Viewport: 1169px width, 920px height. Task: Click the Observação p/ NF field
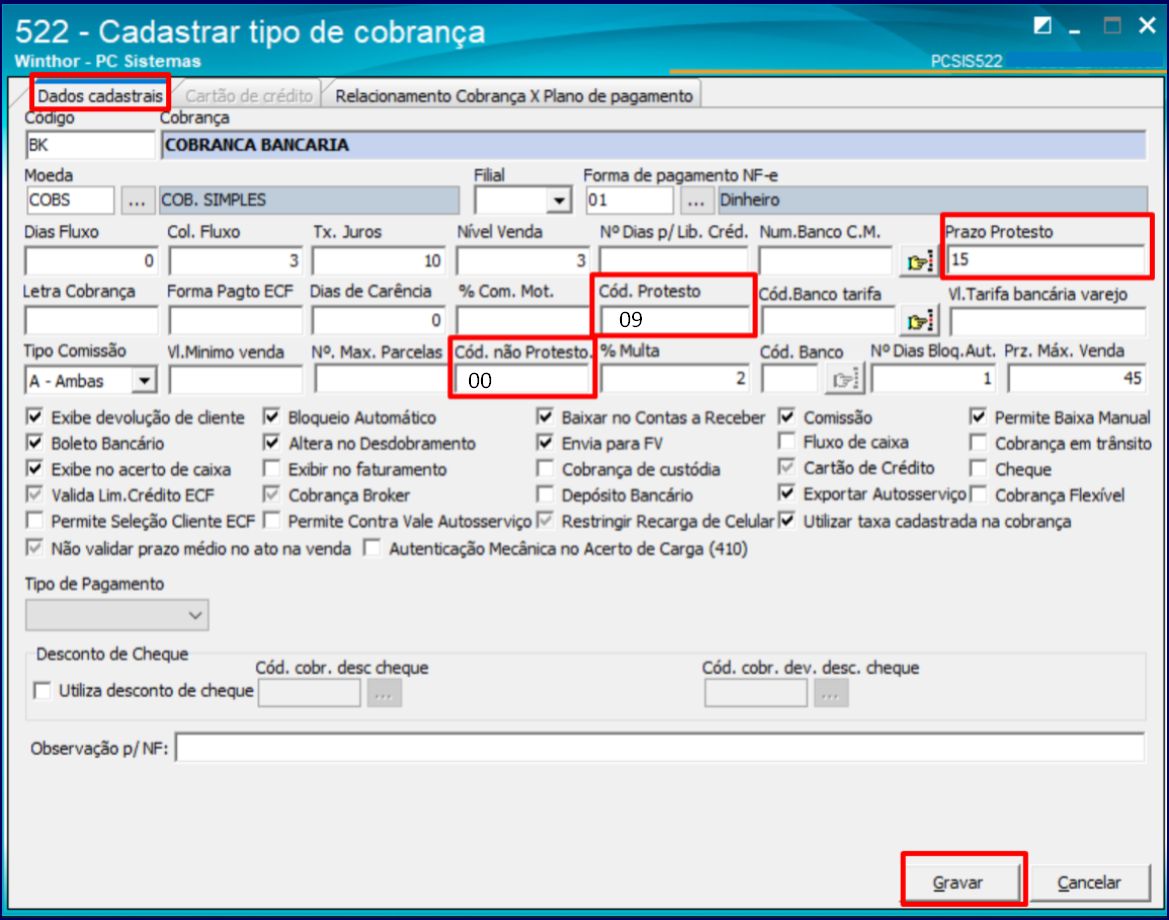click(660, 748)
